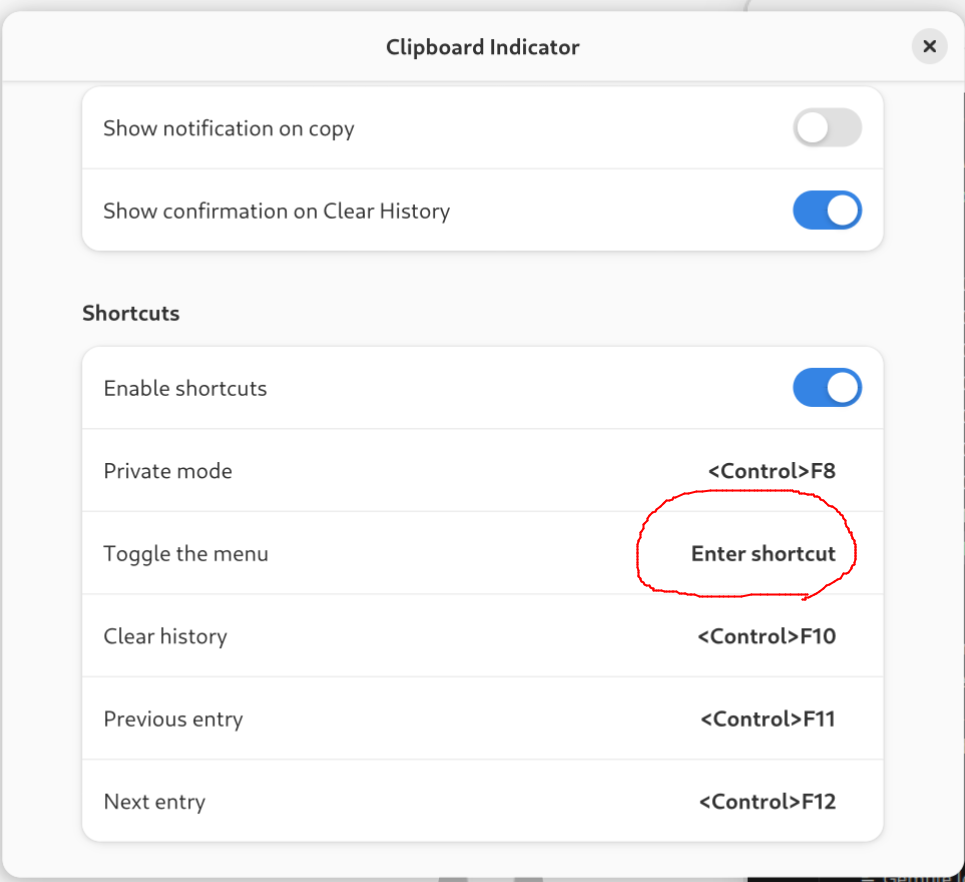This screenshot has width=965, height=882.
Task: Click the Enter shortcut field
Action: coord(763,553)
